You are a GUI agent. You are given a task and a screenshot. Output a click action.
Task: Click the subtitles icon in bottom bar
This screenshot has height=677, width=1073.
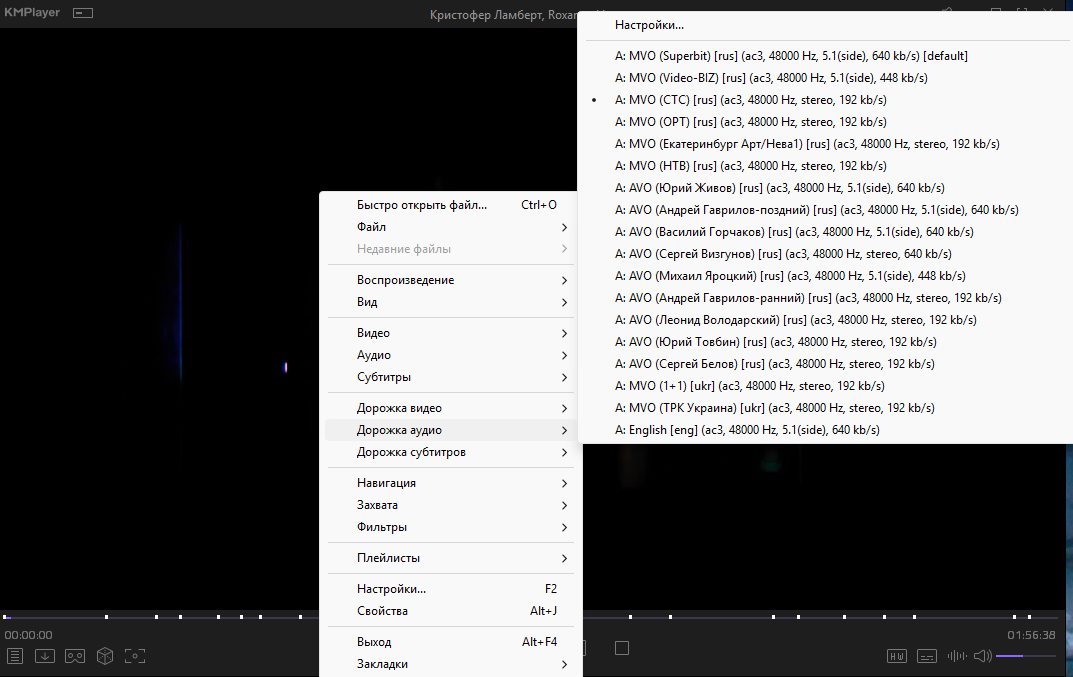pos(927,656)
